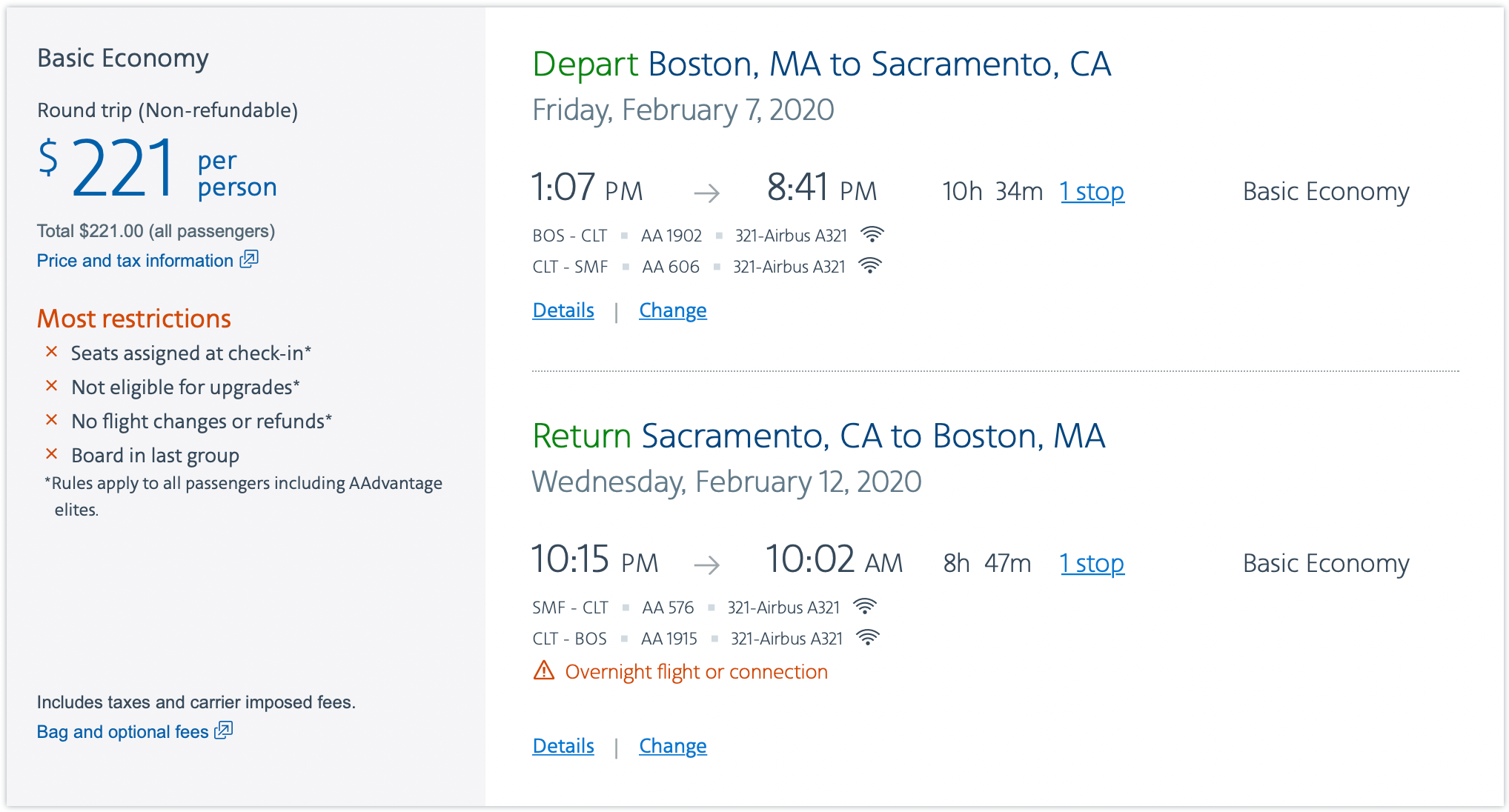View Details for the departing Boston flight
The image size is (1509, 812).
tap(563, 310)
